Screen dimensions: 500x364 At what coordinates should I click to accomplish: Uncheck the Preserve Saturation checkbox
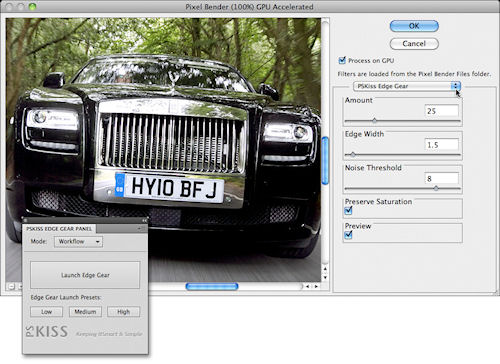348,211
